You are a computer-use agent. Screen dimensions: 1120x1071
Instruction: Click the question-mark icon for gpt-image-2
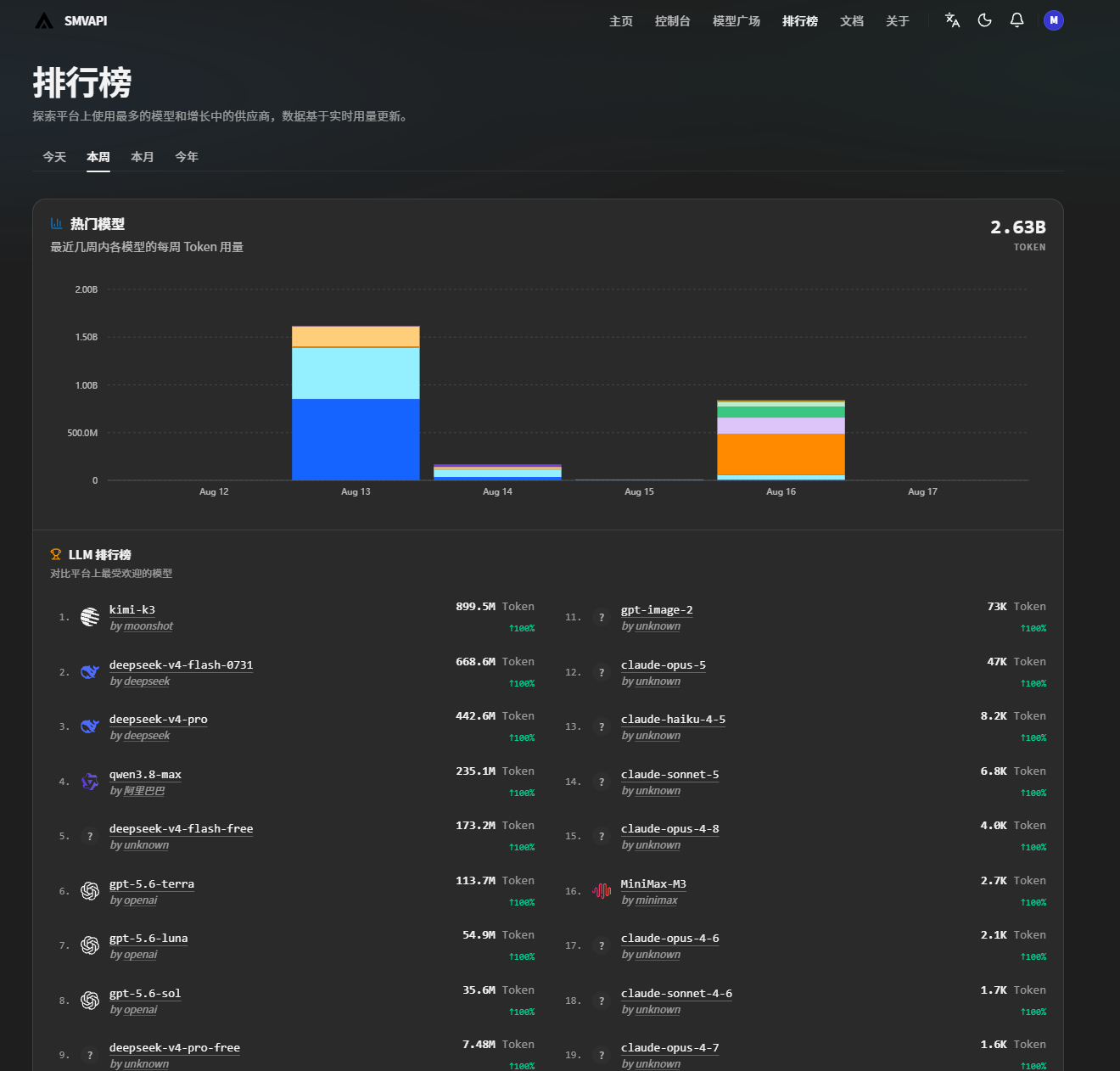602,617
